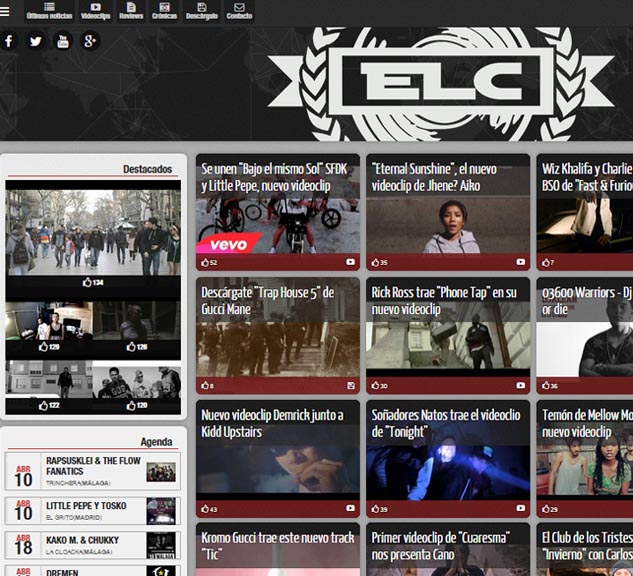Like the Destacados video with 134 likes
The height and width of the screenshot is (576, 633).
pos(93,282)
